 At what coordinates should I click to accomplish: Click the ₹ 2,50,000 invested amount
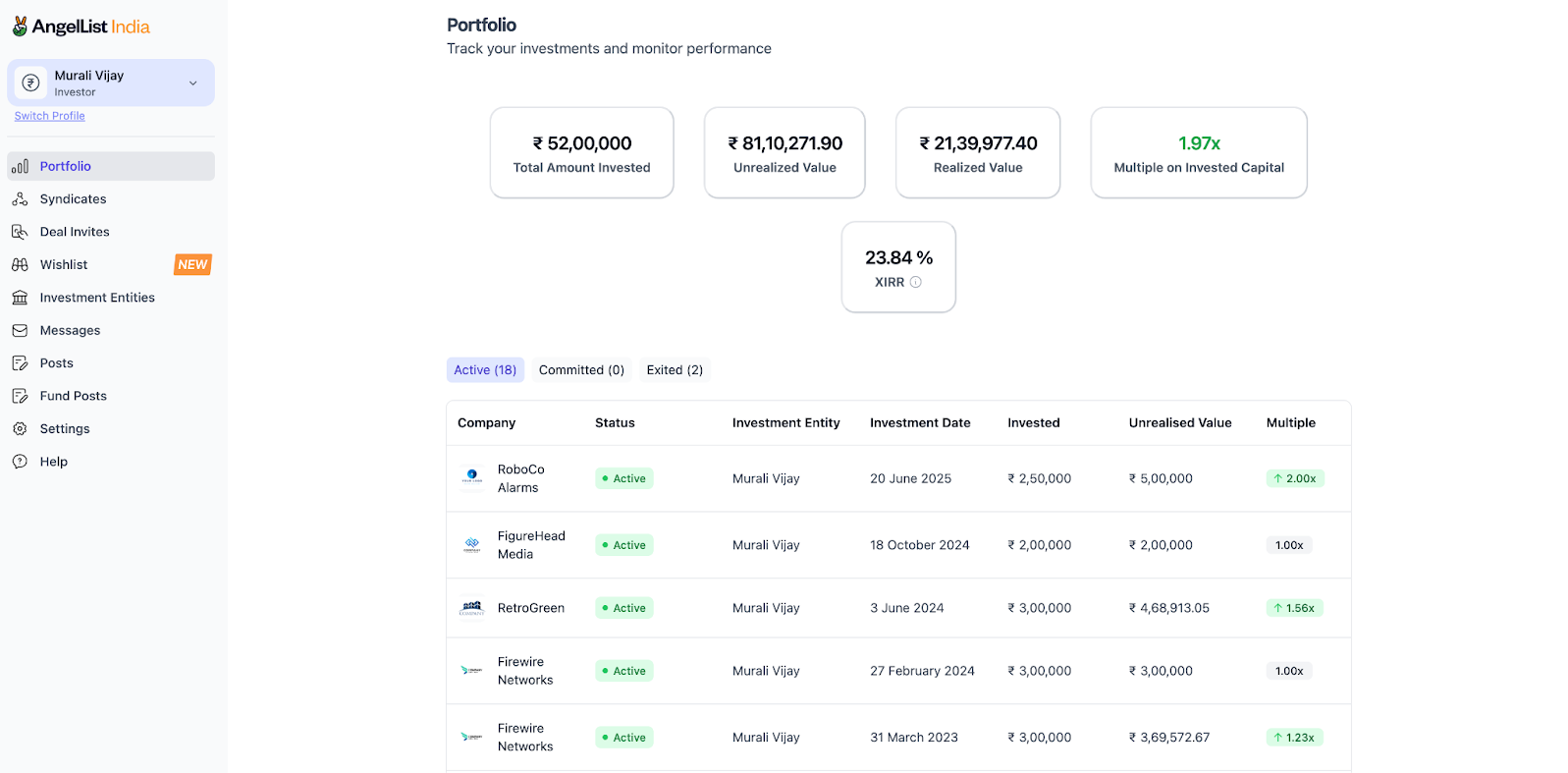1040,478
